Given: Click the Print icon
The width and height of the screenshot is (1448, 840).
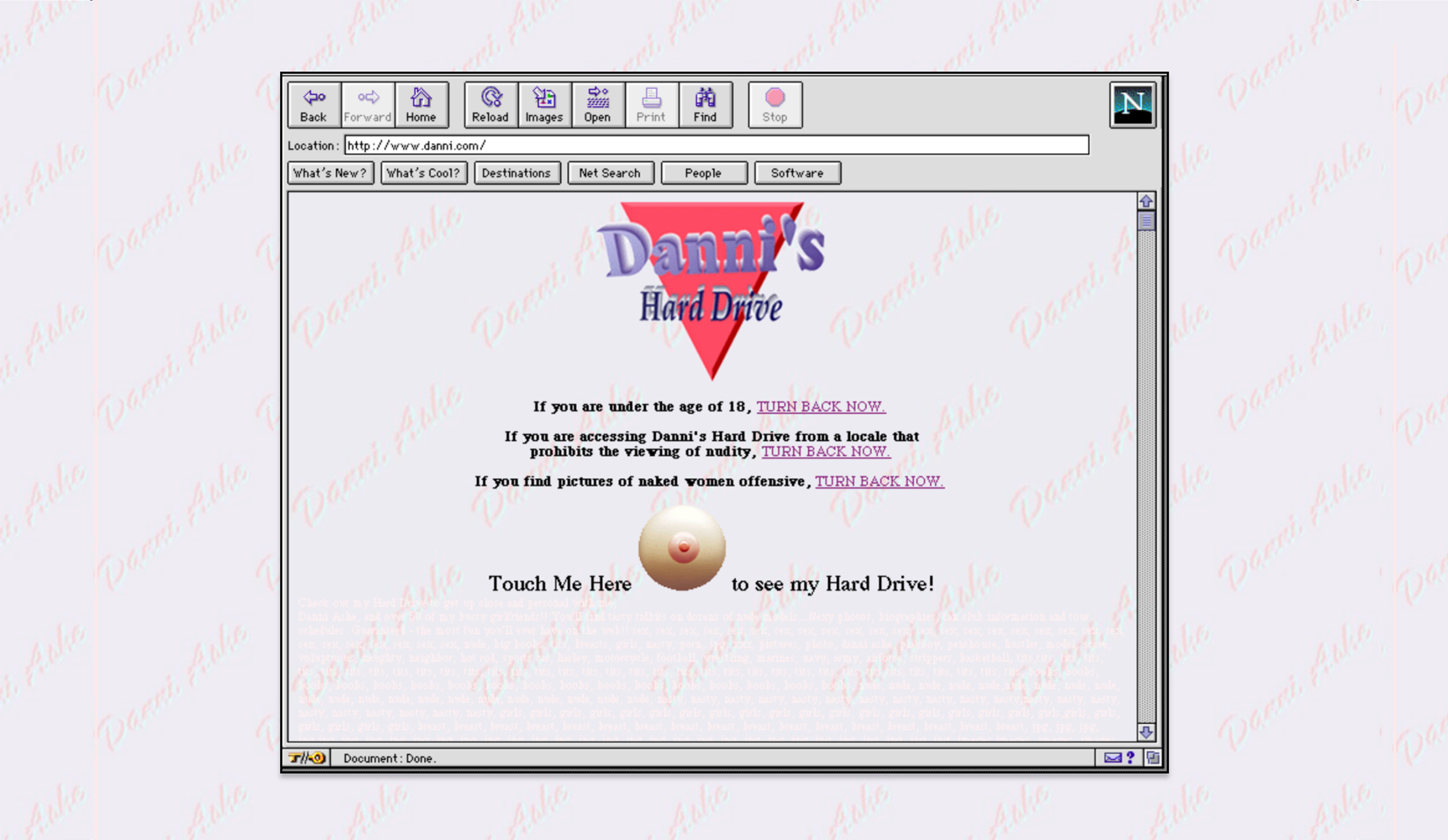Looking at the screenshot, I should point(650,104).
